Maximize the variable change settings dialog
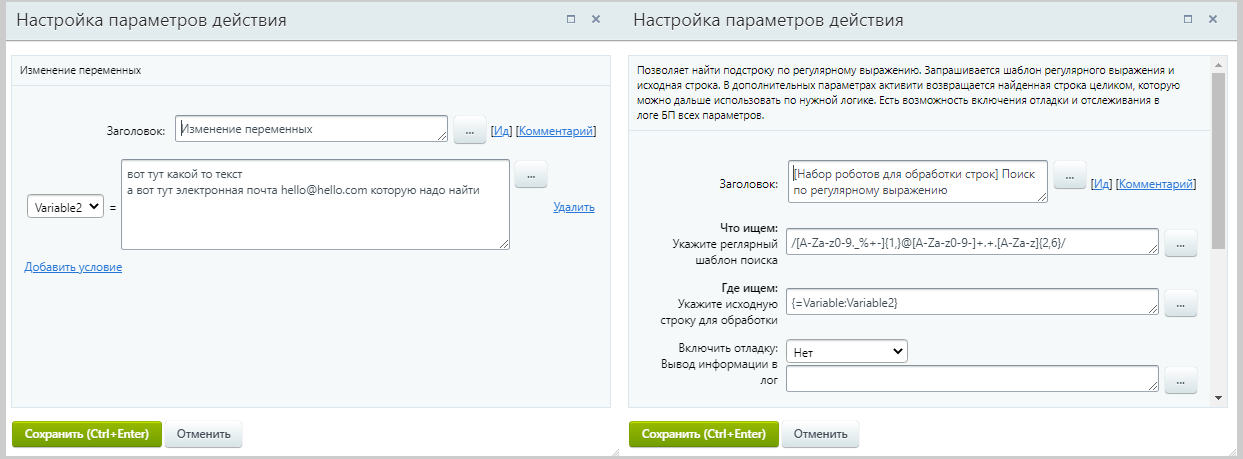The image size is (1243, 459). (x=571, y=19)
